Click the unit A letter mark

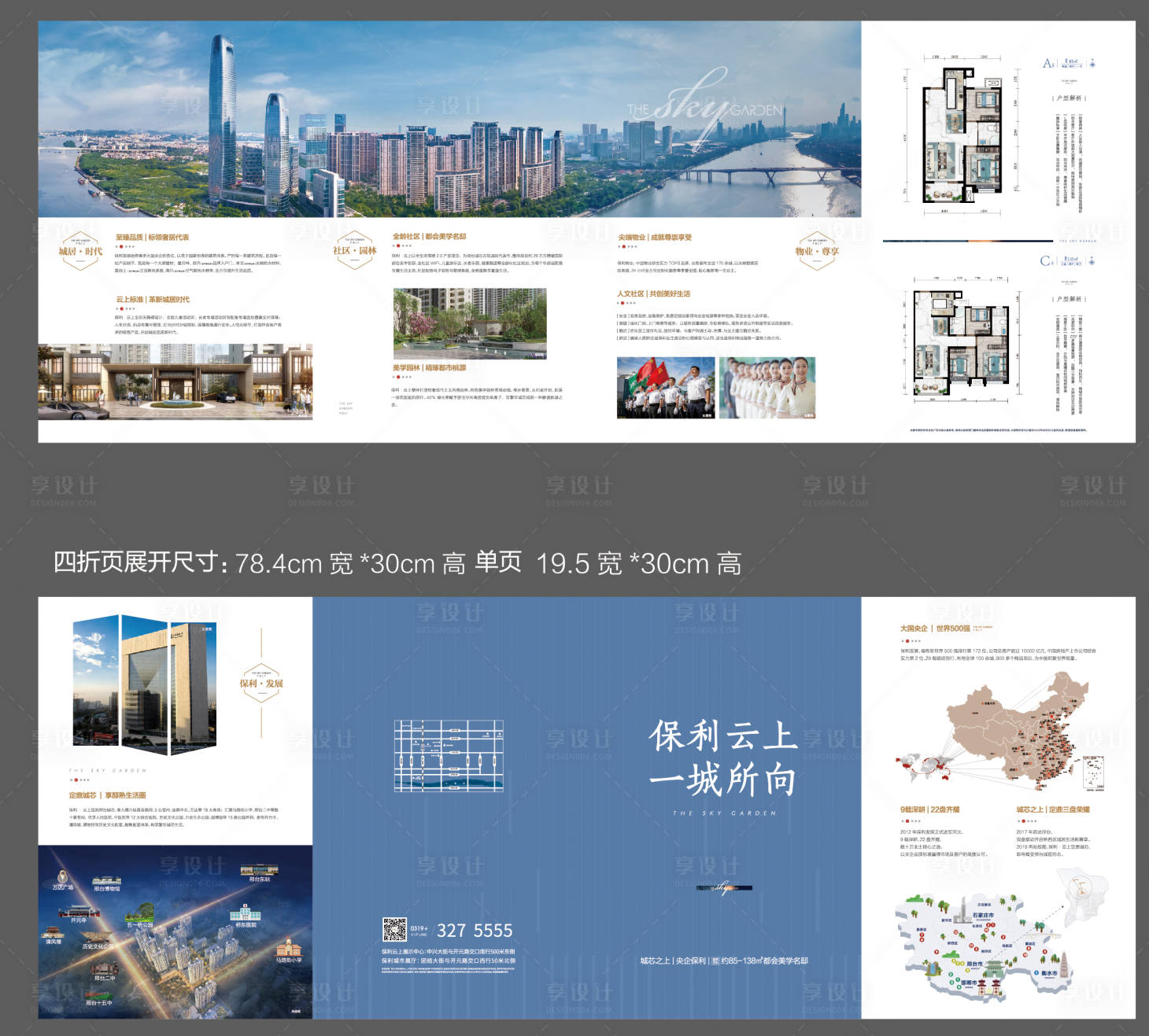pos(1048,63)
